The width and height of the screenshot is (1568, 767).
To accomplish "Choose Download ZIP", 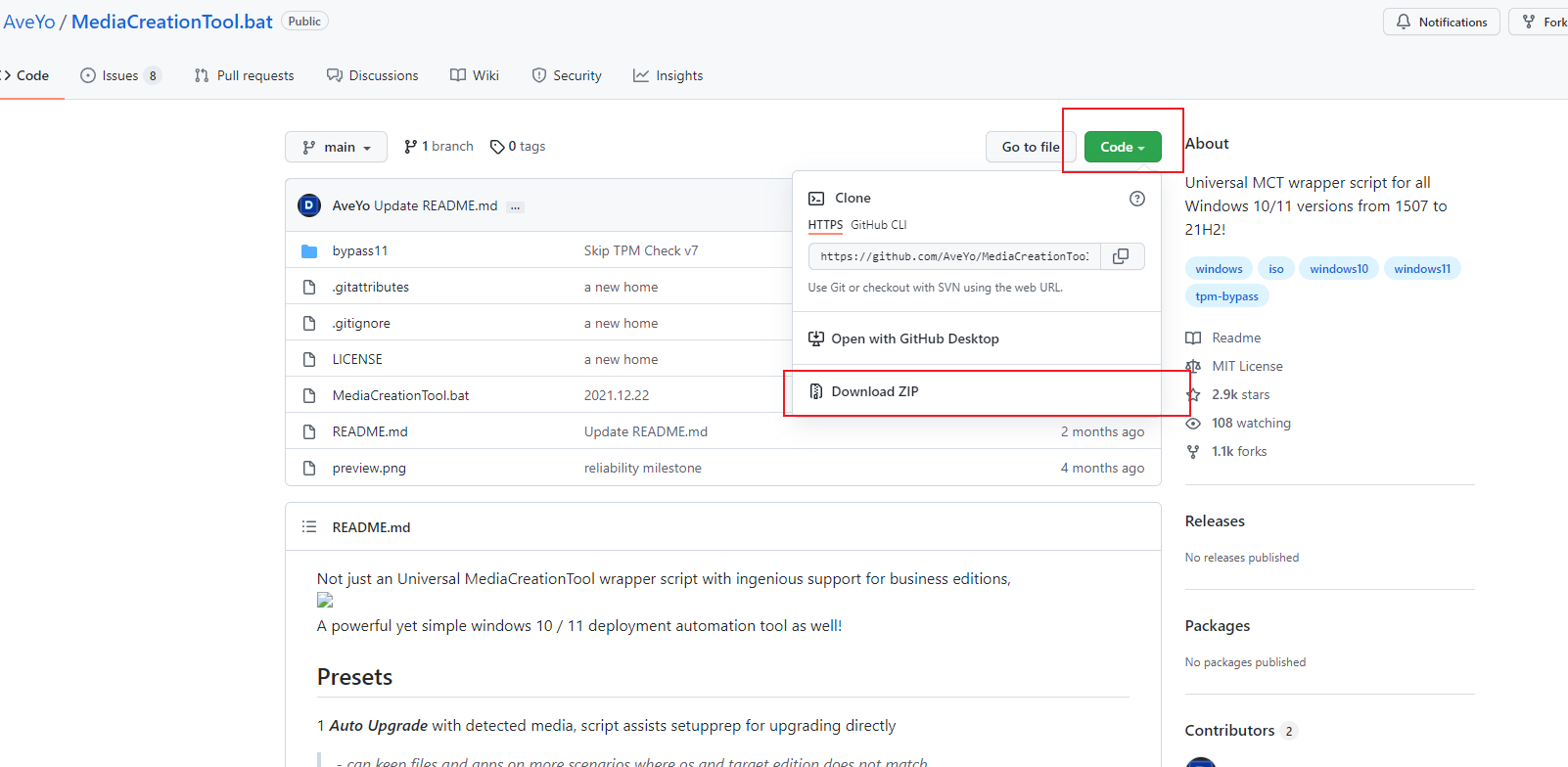I will click(977, 391).
